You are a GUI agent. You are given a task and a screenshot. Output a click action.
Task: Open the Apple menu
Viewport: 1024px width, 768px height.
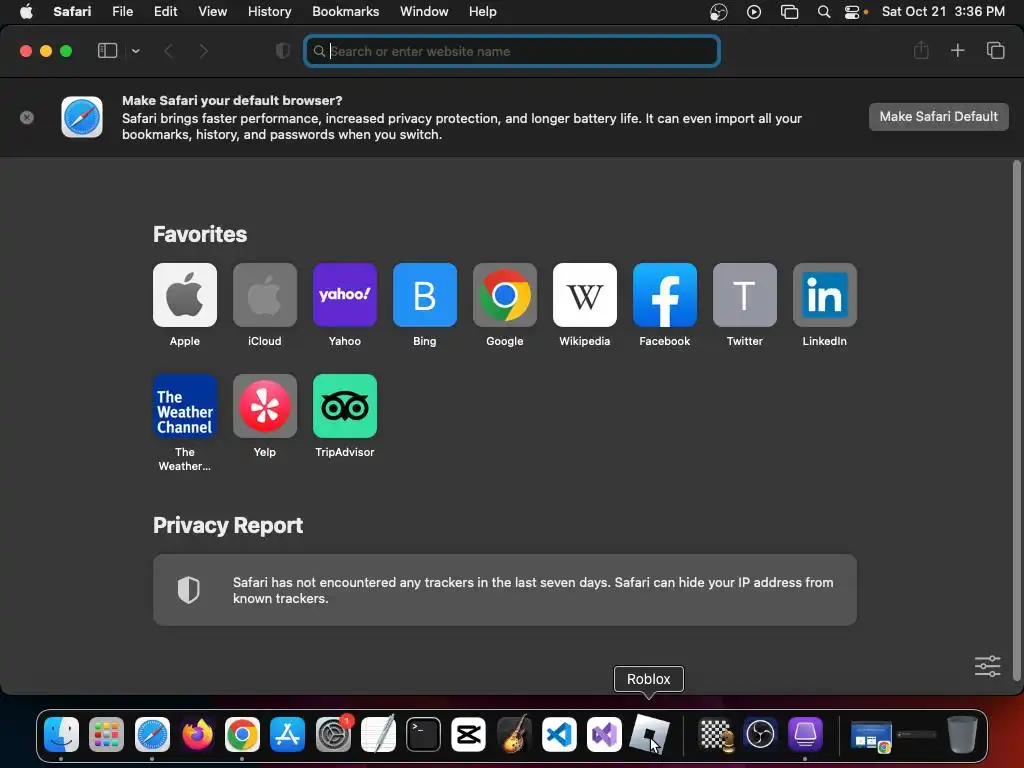26,12
